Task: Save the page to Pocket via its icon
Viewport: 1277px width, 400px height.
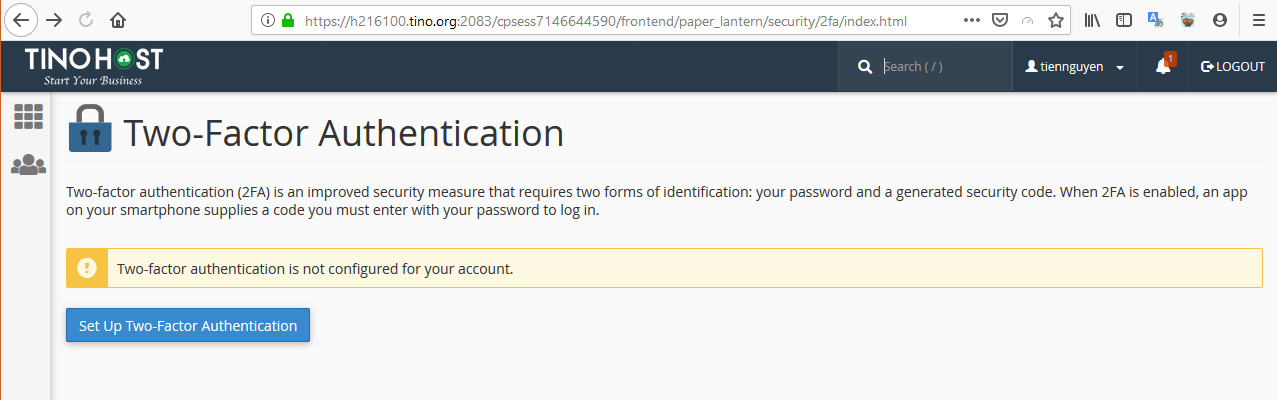Action: (x=999, y=20)
